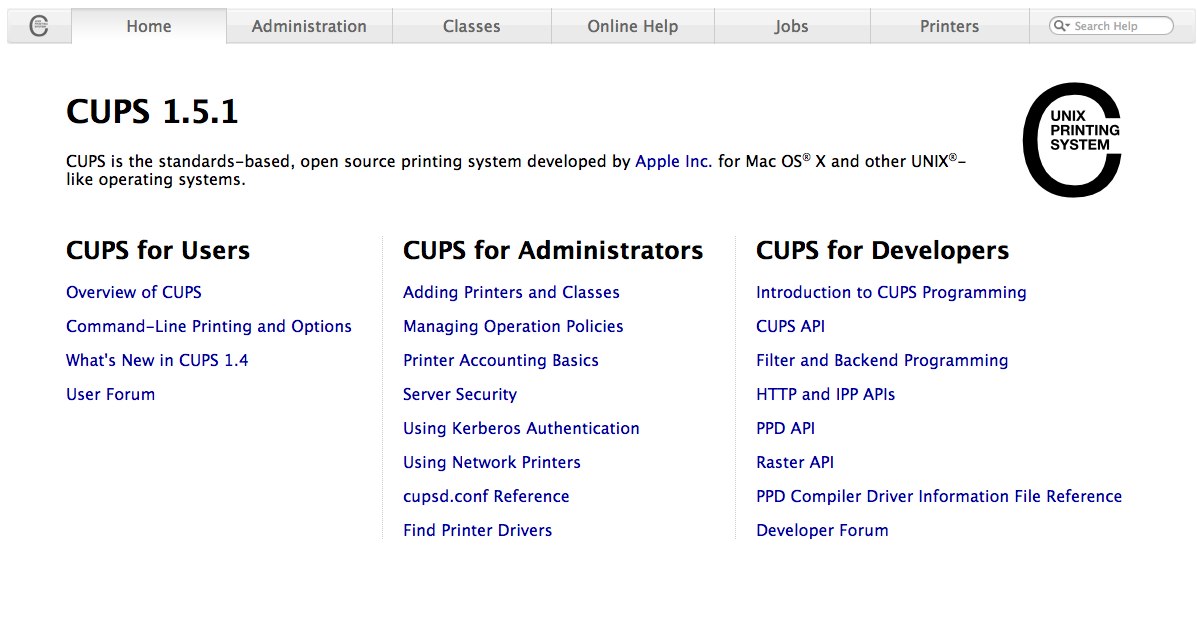
Task: Open the Online Help tab
Action: click(x=633, y=26)
